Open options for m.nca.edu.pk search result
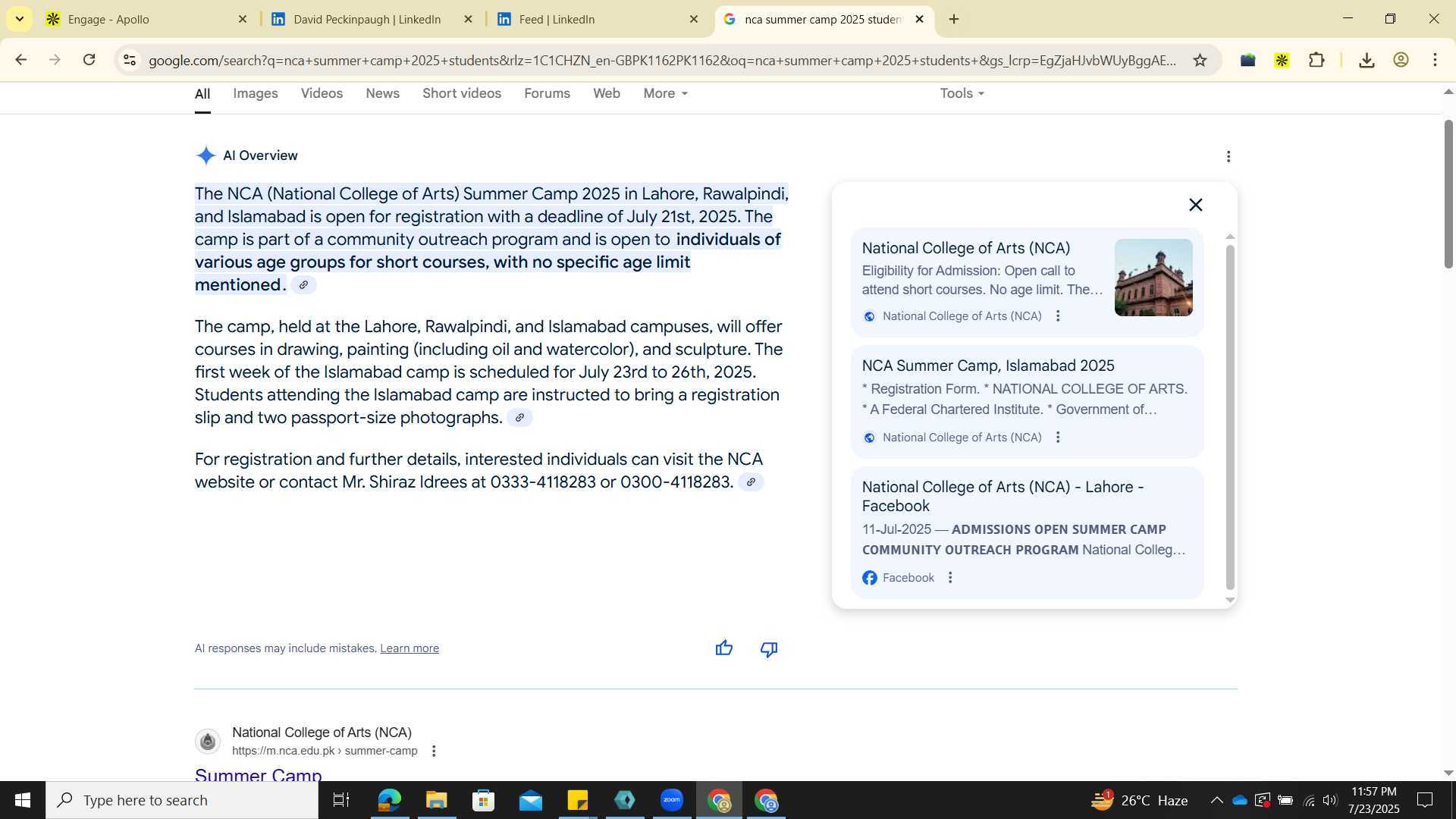Screen dimensions: 1456x819 (x=434, y=751)
